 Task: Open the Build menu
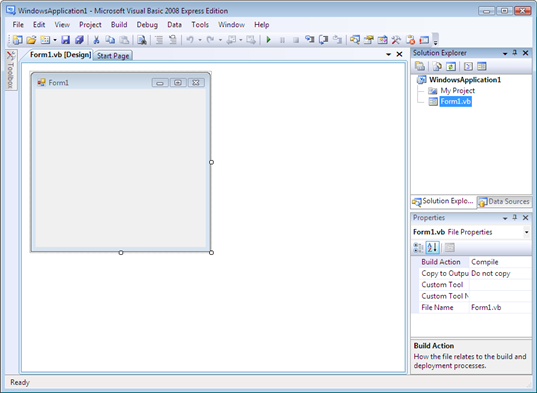pyautogui.click(x=119, y=25)
